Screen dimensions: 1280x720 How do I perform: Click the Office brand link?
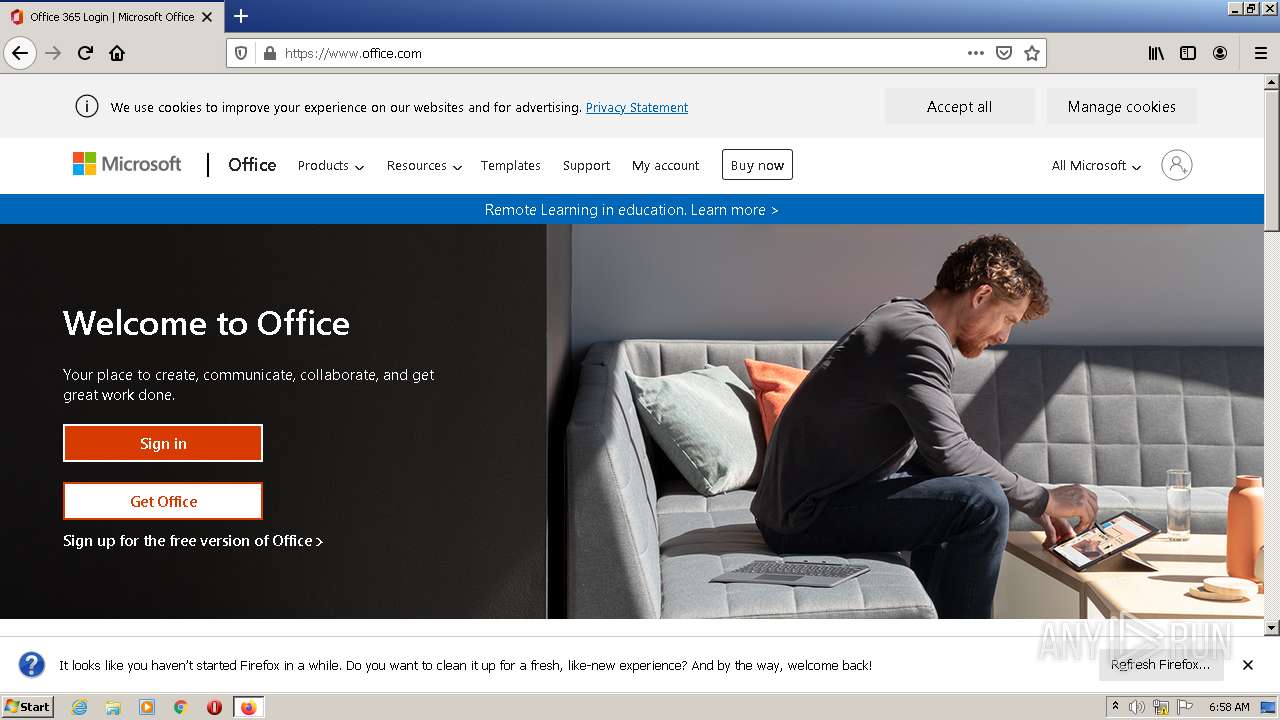pyautogui.click(x=252, y=165)
